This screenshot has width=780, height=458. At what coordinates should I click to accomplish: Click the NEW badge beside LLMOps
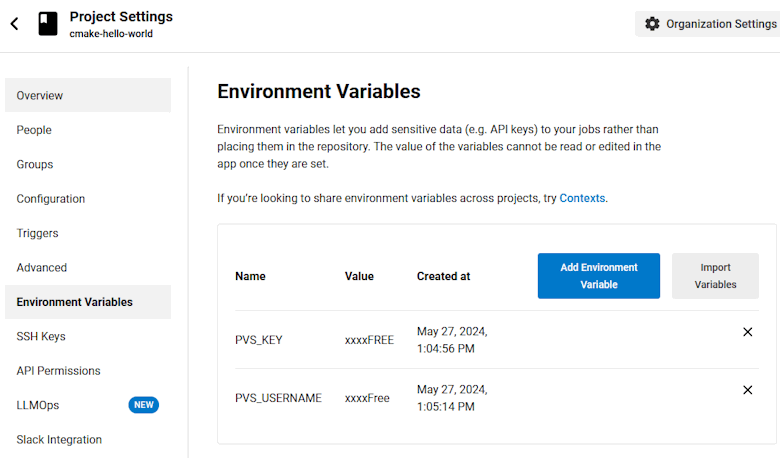tap(143, 405)
